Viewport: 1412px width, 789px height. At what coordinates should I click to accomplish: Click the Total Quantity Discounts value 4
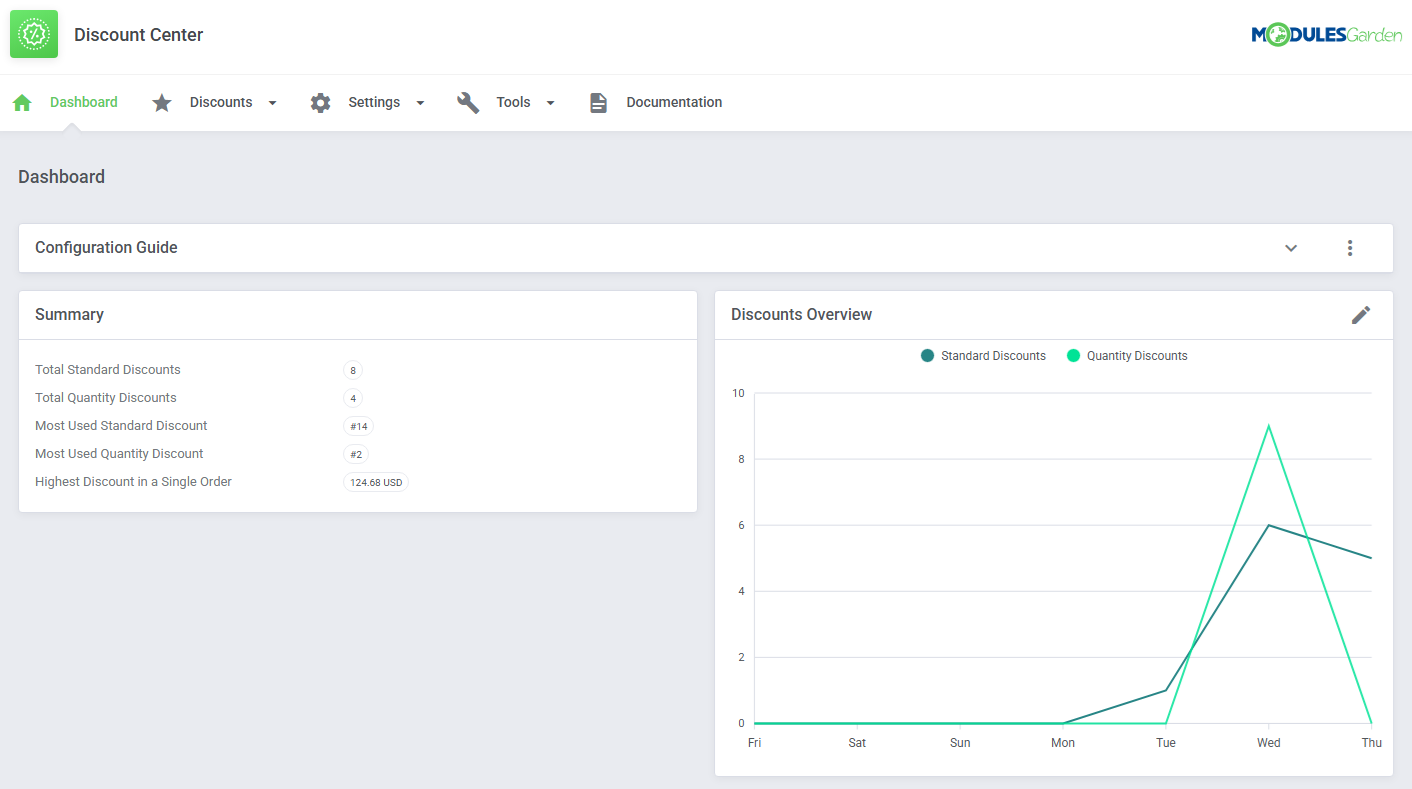click(x=353, y=398)
